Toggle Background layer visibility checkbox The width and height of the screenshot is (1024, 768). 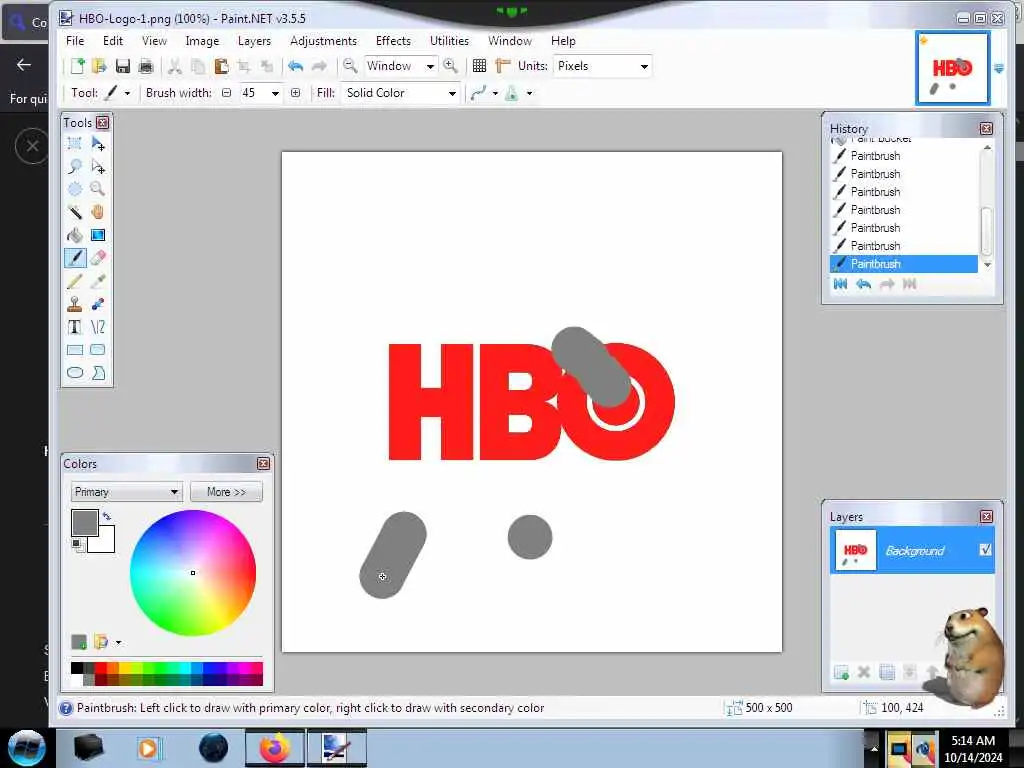(x=985, y=550)
